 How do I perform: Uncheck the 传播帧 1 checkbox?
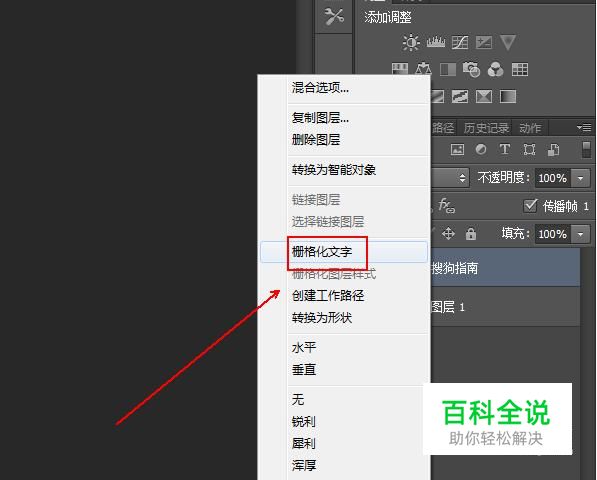coord(530,206)
